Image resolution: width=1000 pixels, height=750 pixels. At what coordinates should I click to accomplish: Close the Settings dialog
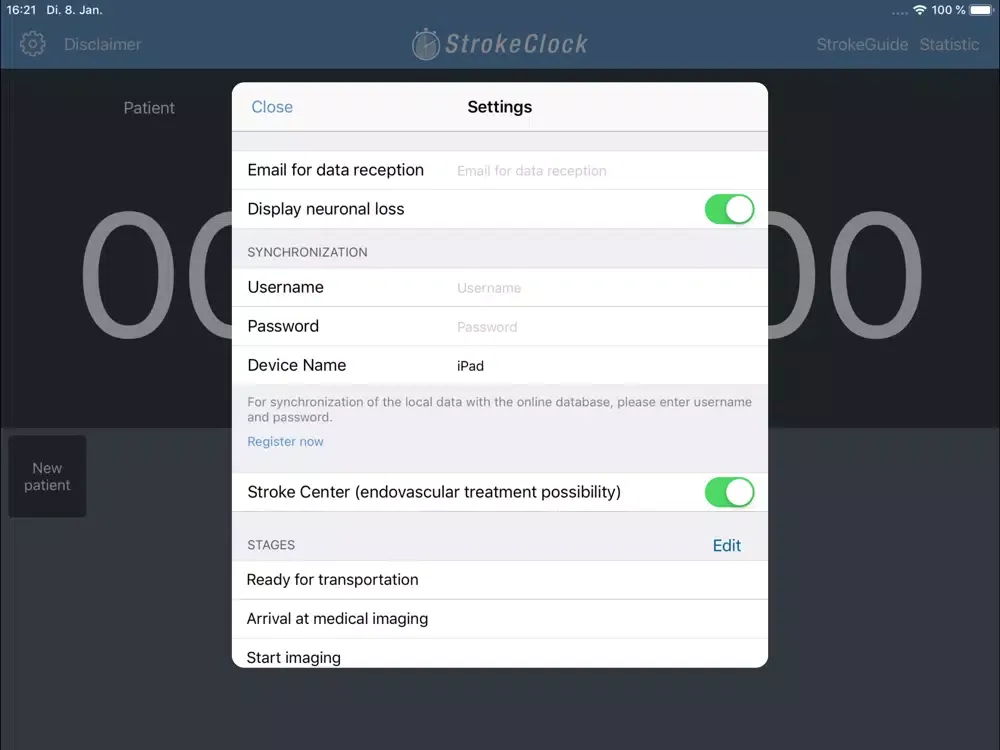tap(272, 107)
